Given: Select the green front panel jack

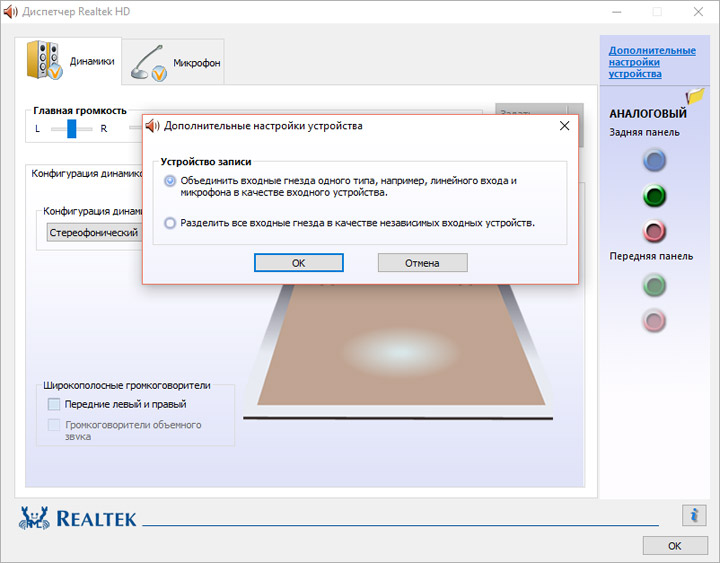Looking at the screenshot, I should point(654,285).
